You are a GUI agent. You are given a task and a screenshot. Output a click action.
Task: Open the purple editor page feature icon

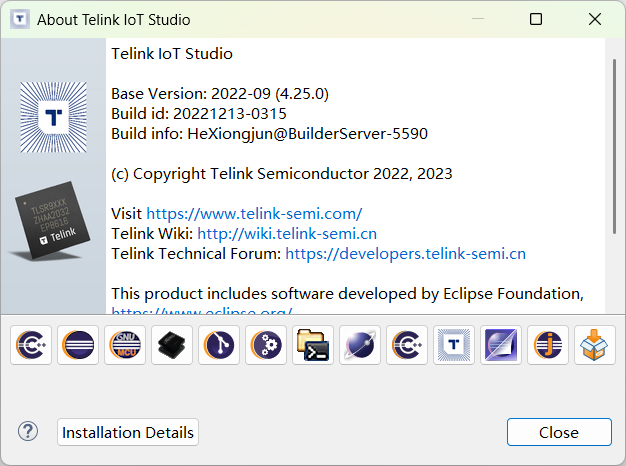point(501,345)
